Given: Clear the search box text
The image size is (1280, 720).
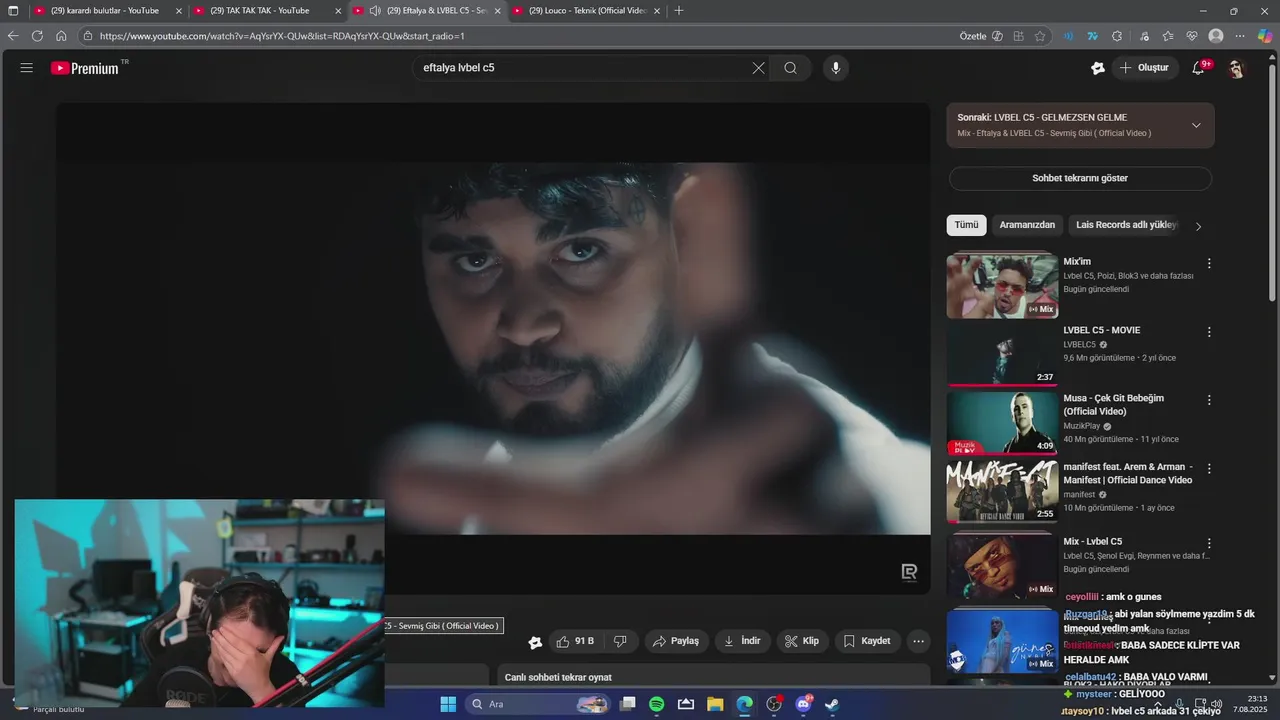Looking at the screenshot, I should tap(758, 68).
